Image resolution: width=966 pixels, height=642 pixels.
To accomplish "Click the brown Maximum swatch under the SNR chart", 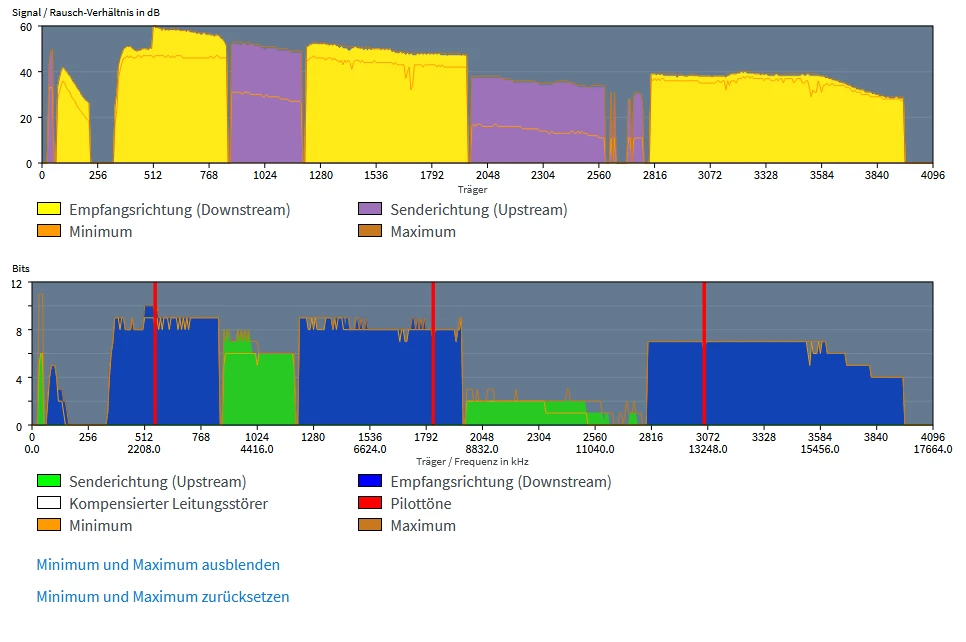I will point(370,231).
